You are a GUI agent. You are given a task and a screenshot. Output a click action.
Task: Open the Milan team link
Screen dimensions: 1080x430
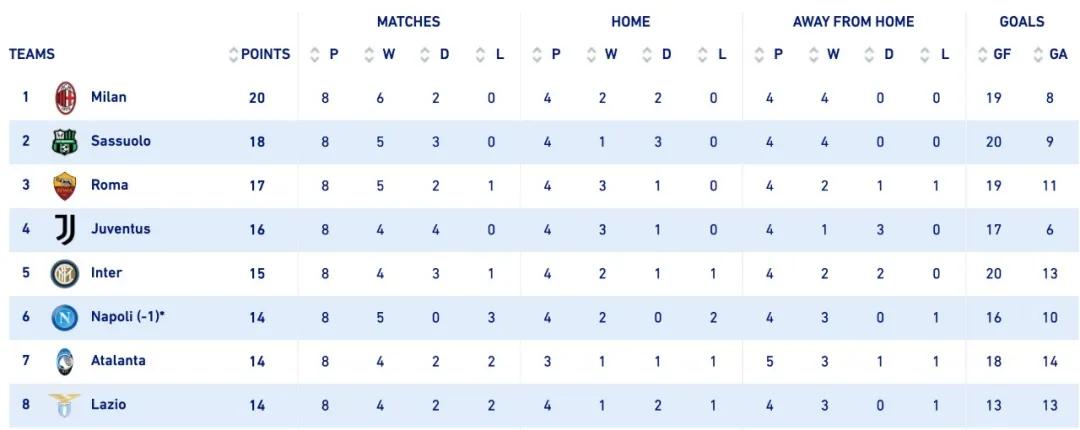[109, 98]
